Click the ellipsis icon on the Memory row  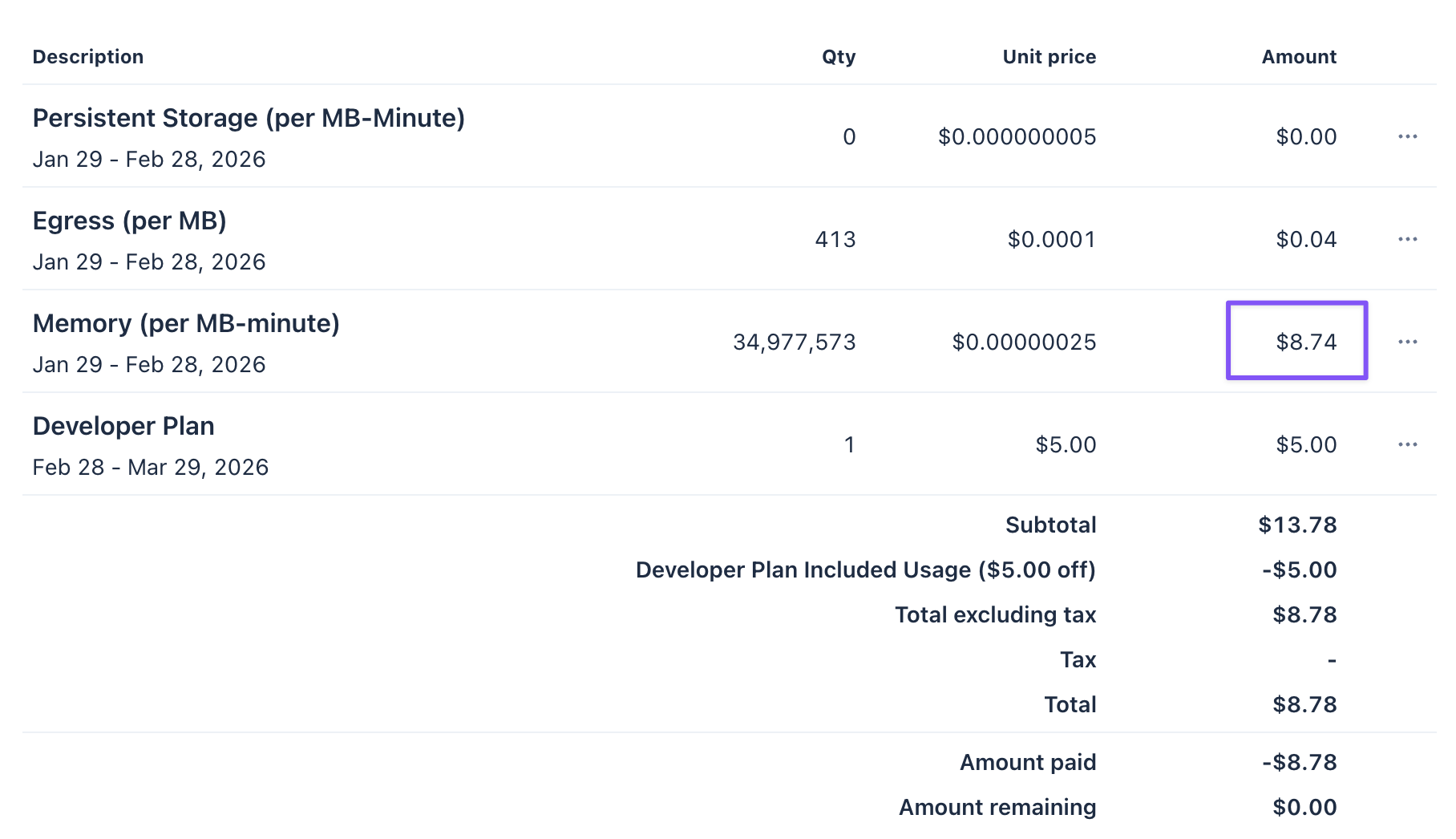1407,342
